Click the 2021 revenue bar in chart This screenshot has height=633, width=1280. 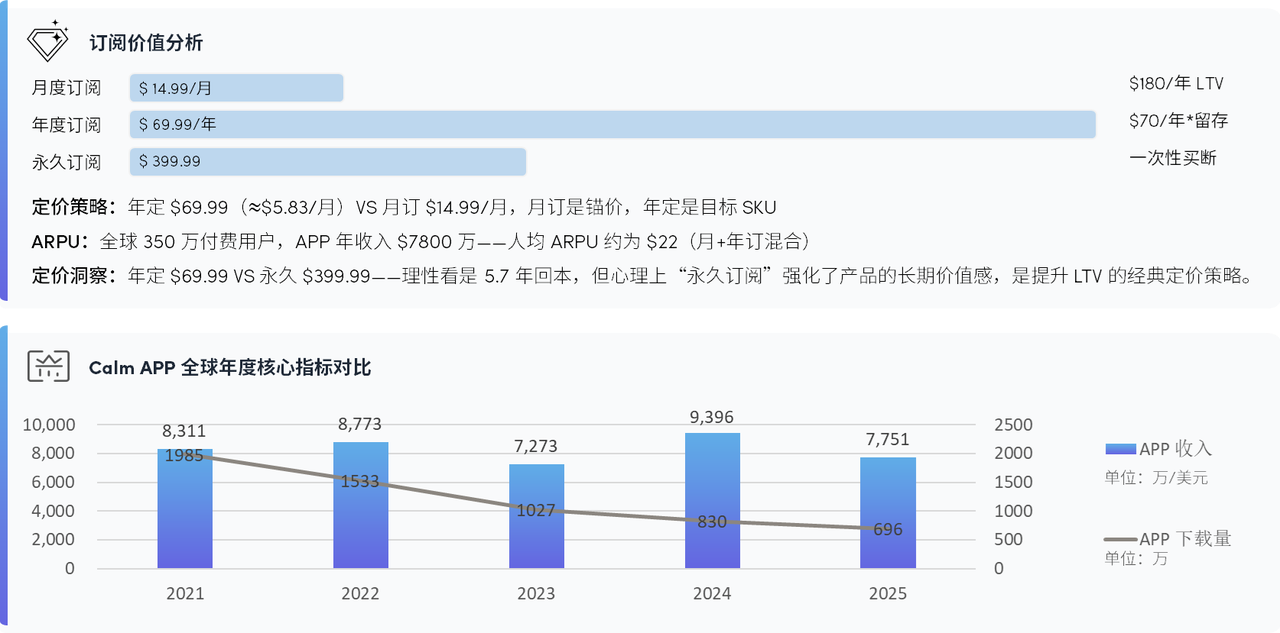pyautogui.click(x=185, y=520)
